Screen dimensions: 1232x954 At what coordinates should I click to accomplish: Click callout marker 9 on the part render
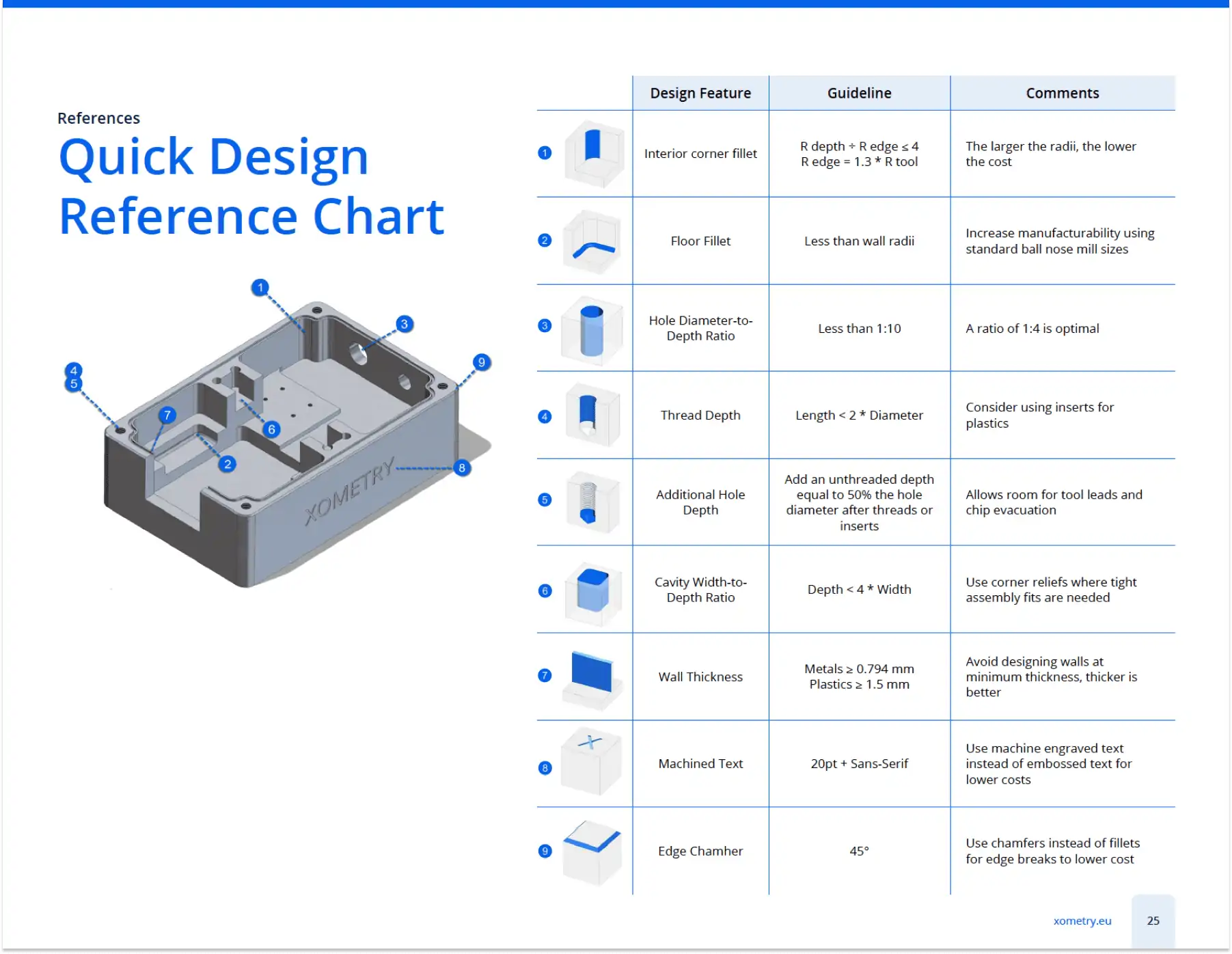coord(482,362)
